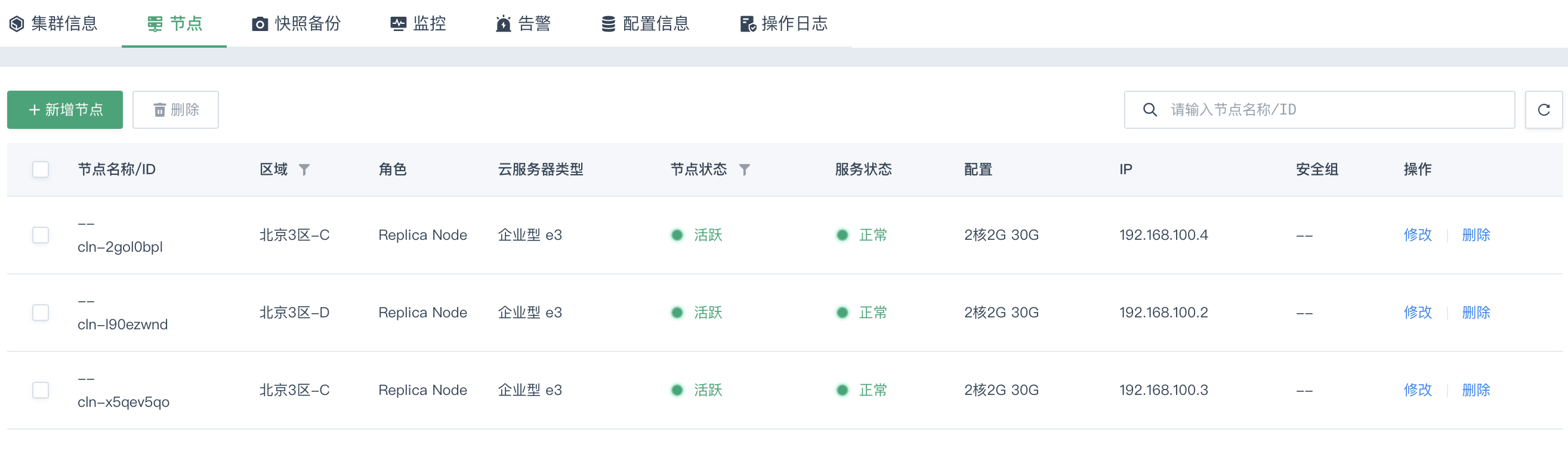
Task: Click the magnifier search icon
Action: [1149, 110]
